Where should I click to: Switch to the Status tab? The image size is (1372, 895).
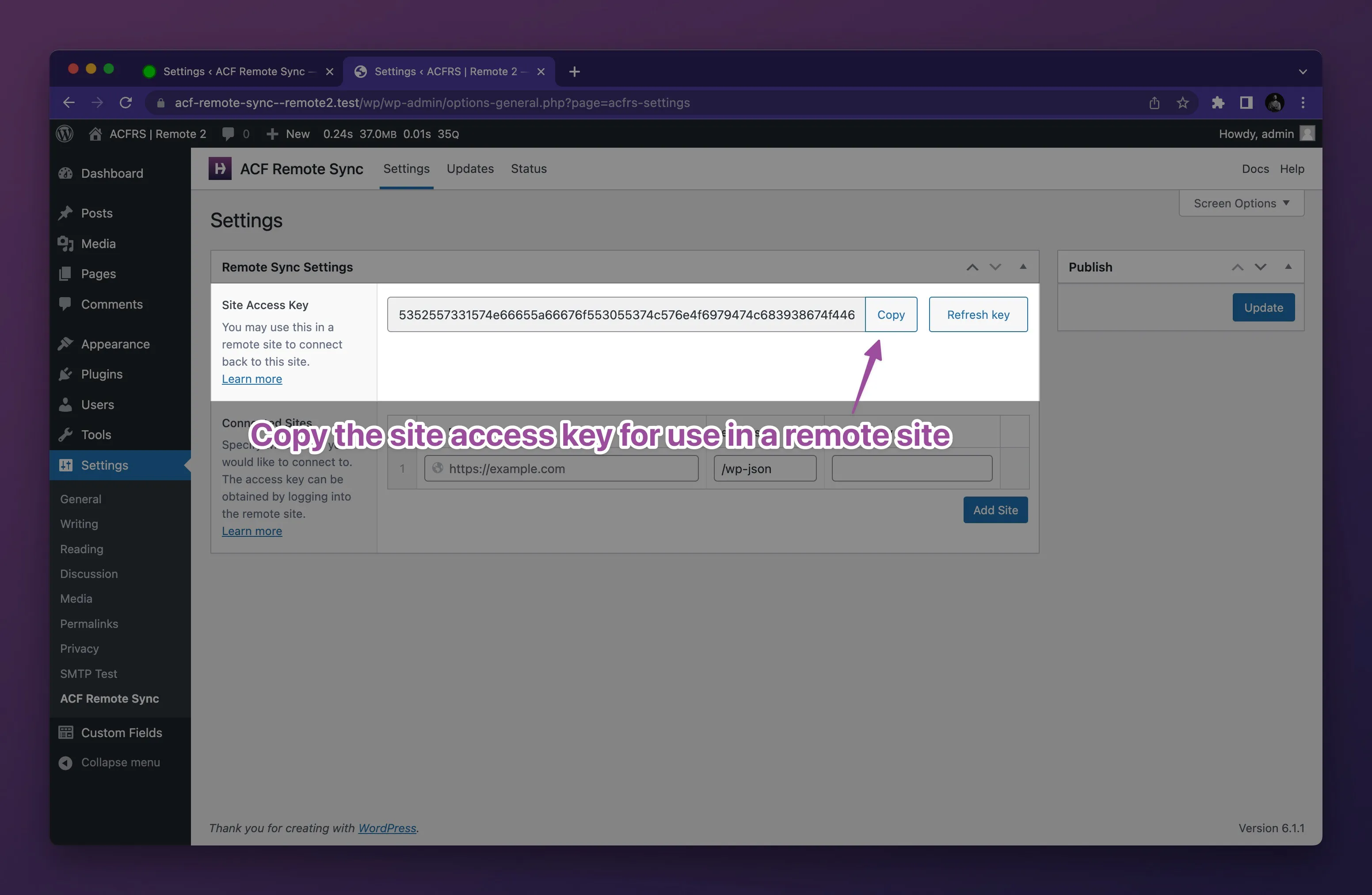pyautogui.click(x=529, y=168)
